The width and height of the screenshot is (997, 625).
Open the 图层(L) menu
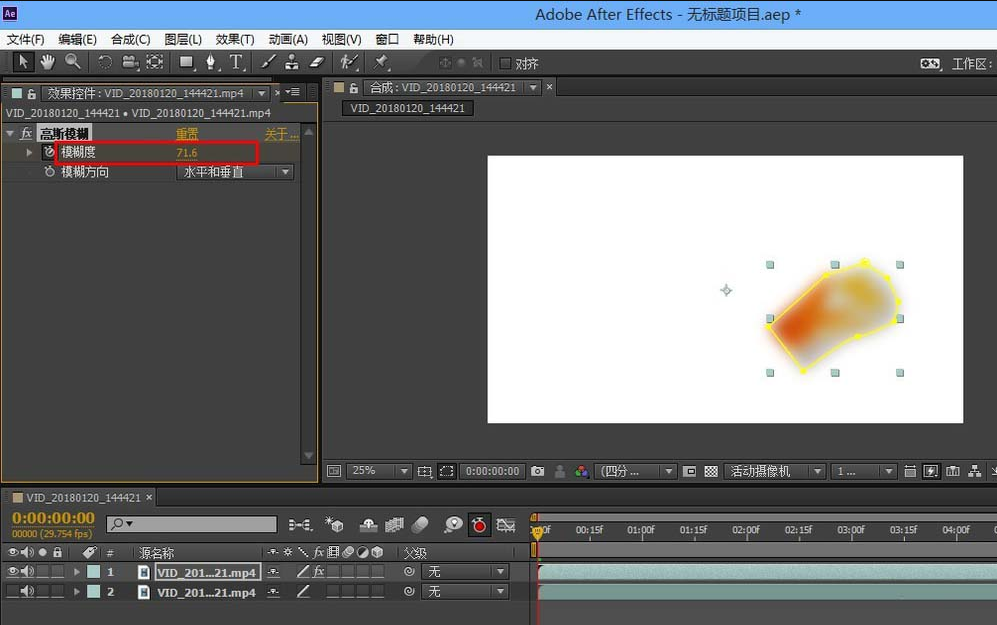[183, 39]
